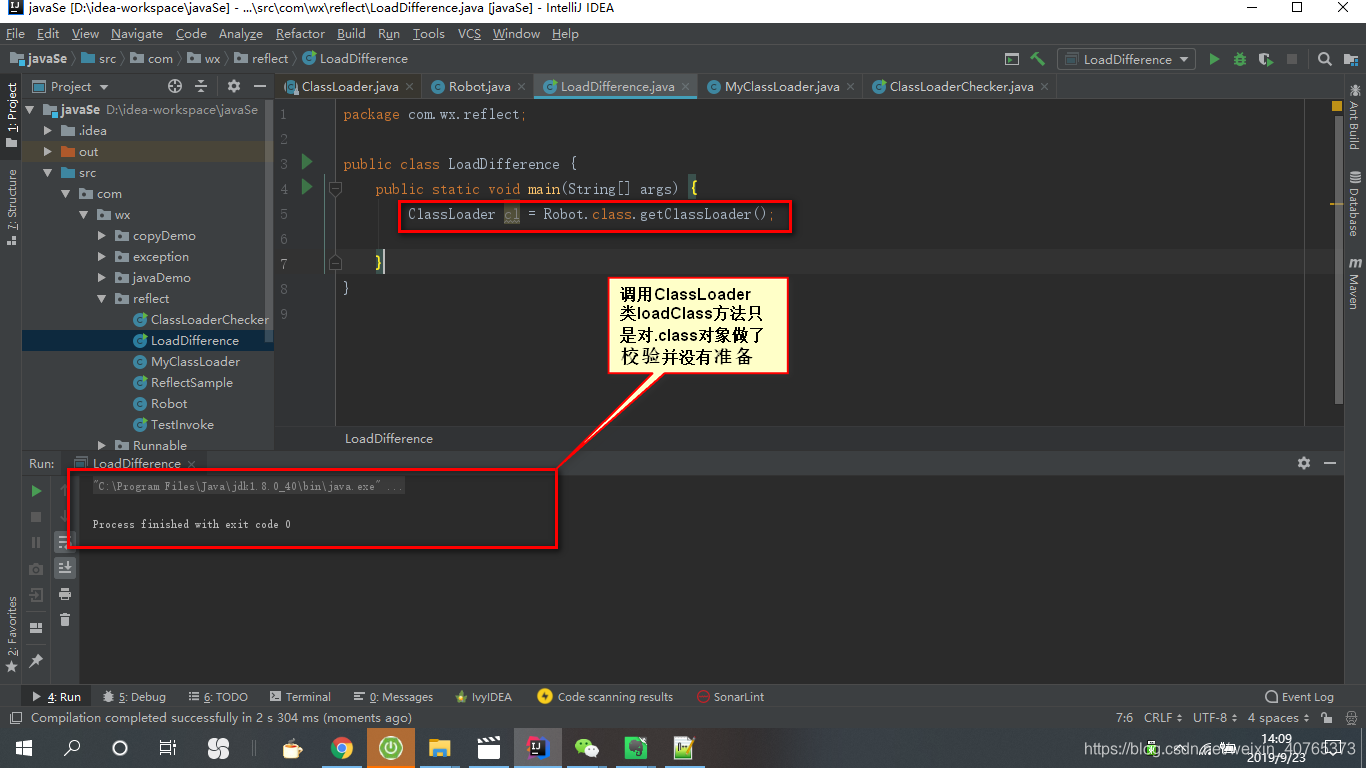Open File Explorer from the taskbar
This screenshot has width=1366, height=768.
pyautogui.click(x=440, y=747)
